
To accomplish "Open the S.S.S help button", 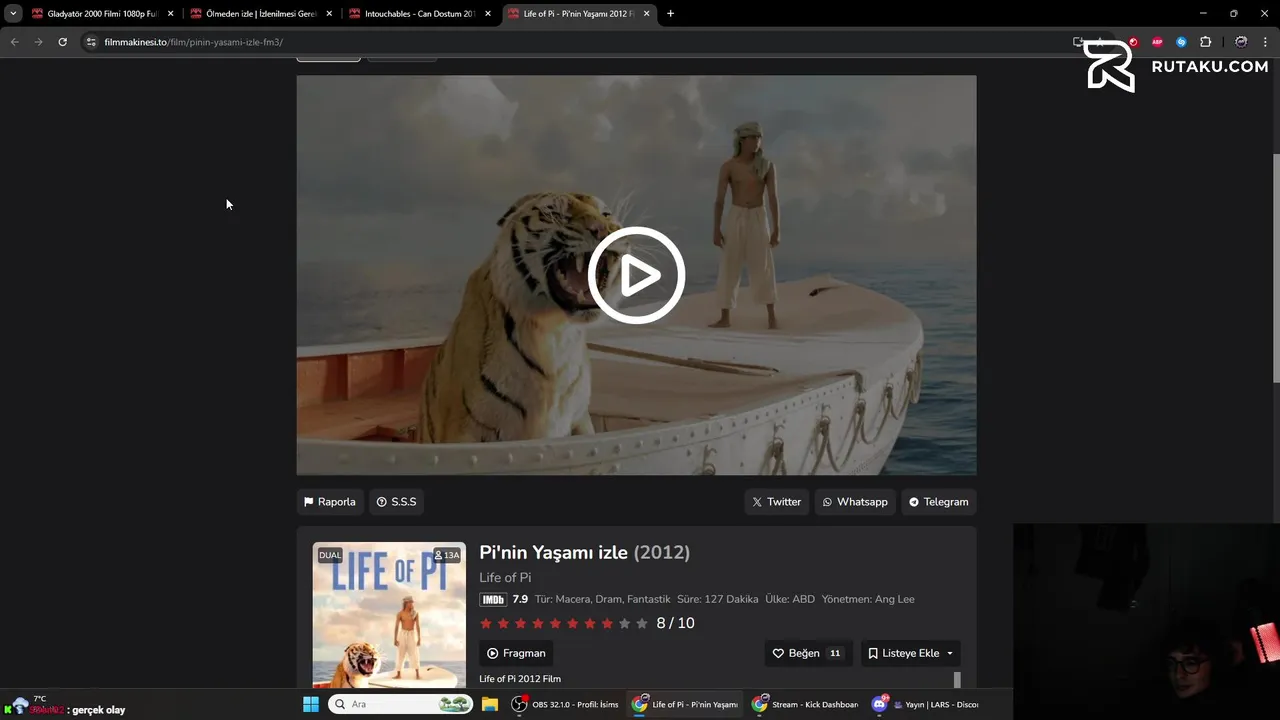I will tap(396, 502).
